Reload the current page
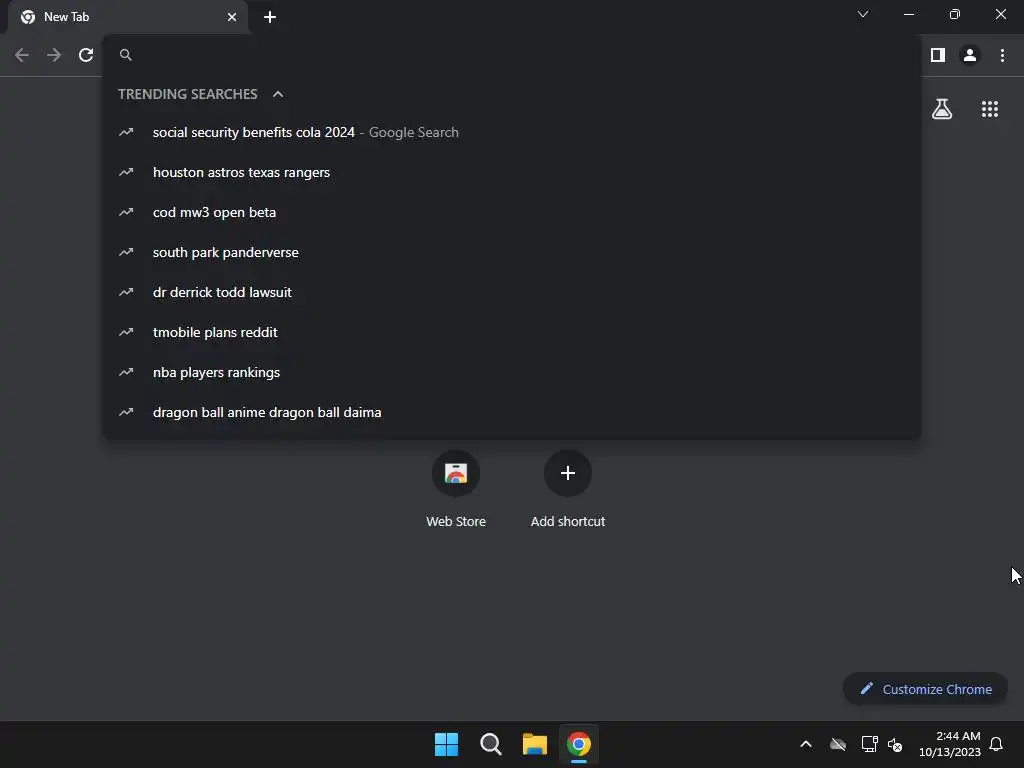The width and height of the screenshot is (1024, 768). coord(86,56)
